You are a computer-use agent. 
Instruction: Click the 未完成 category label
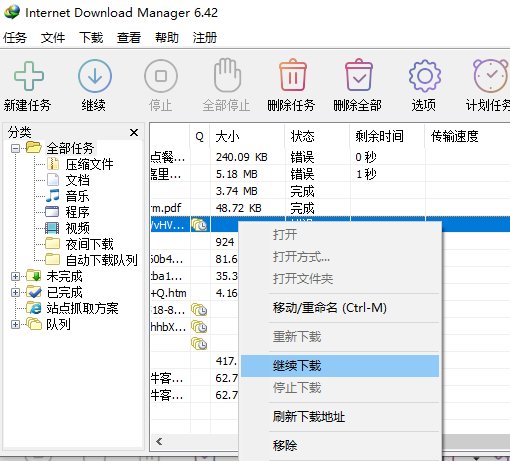(64, 276)
